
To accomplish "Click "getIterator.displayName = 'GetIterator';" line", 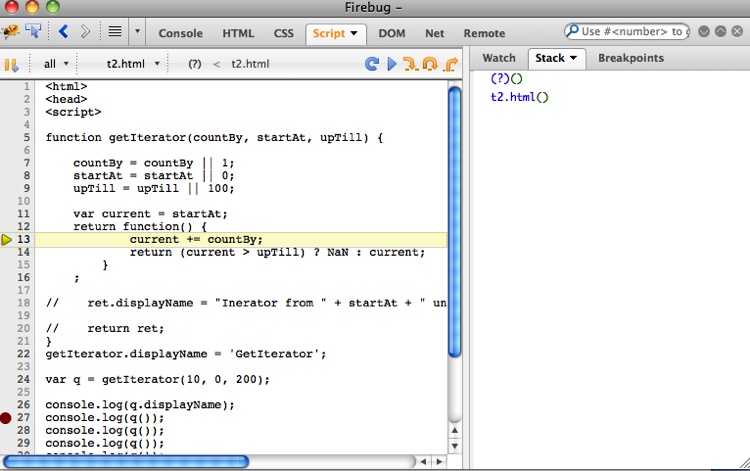I will pos(186,354).
